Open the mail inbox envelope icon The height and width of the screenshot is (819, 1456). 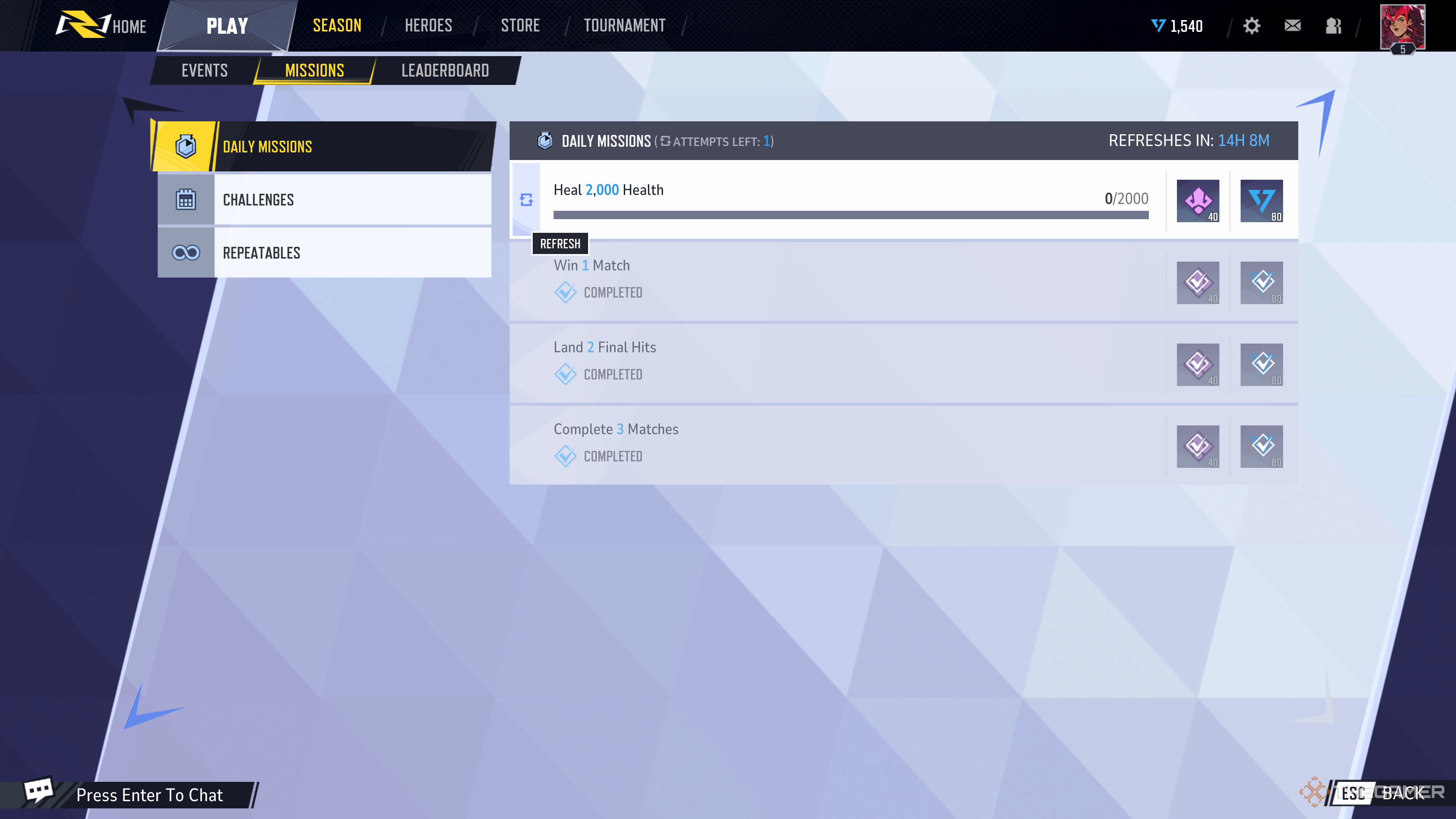pos(1293,26)
